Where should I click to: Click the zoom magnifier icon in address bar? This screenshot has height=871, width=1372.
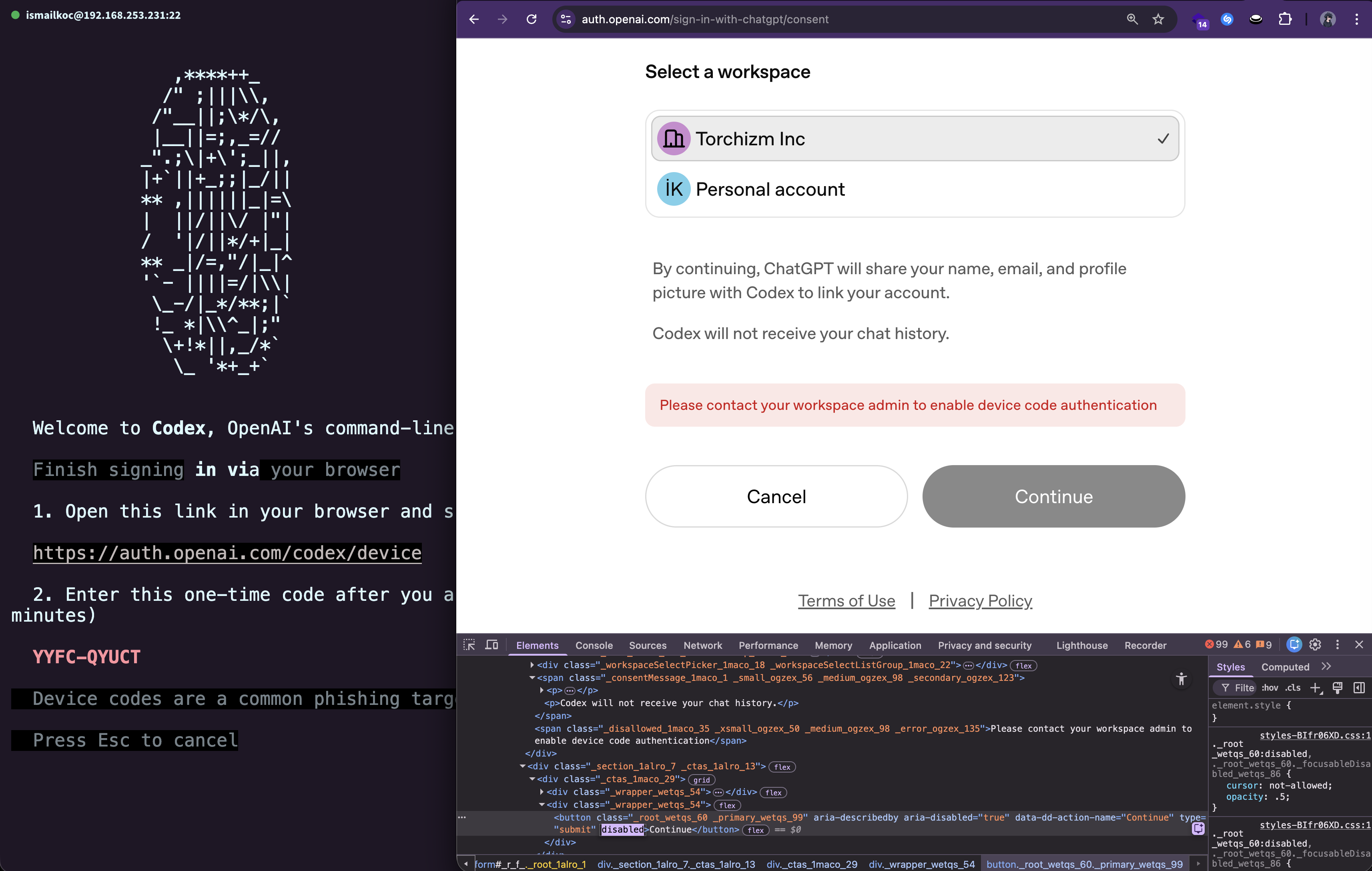click(1132, 19)
